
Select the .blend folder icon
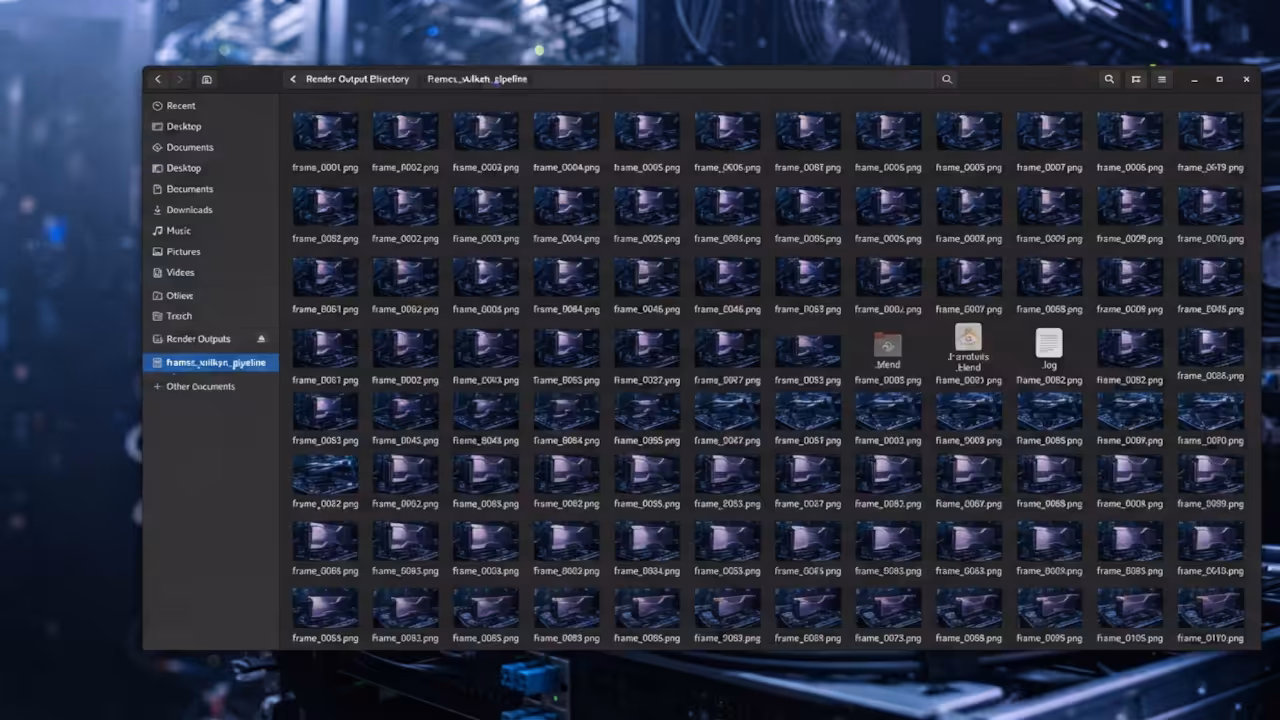tap(888, 345)
